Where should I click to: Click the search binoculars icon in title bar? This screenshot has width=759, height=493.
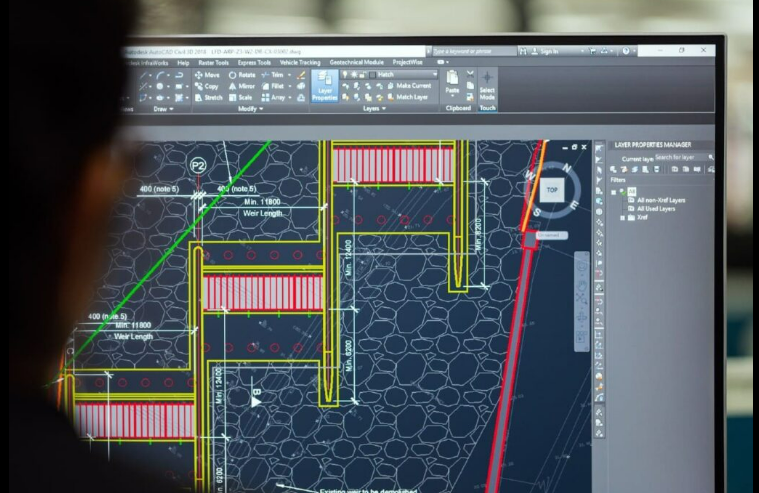pos(523,51)
